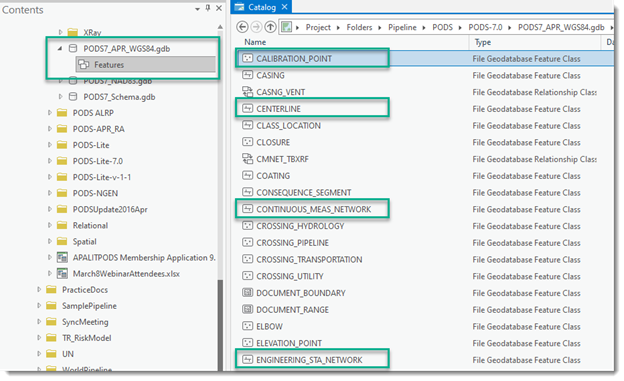Click the Forward navigation arrow in Catalog
The image size is (624, 381).
257,27
